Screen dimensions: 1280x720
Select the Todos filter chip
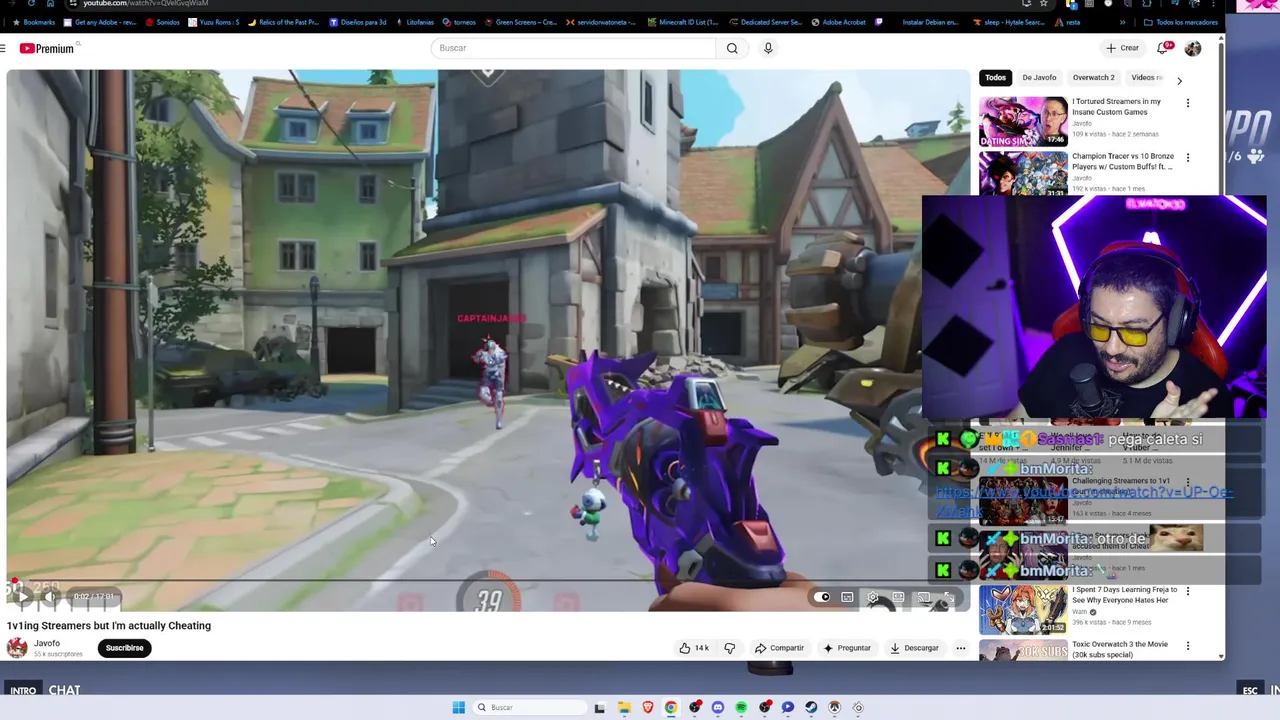(995, 77)
